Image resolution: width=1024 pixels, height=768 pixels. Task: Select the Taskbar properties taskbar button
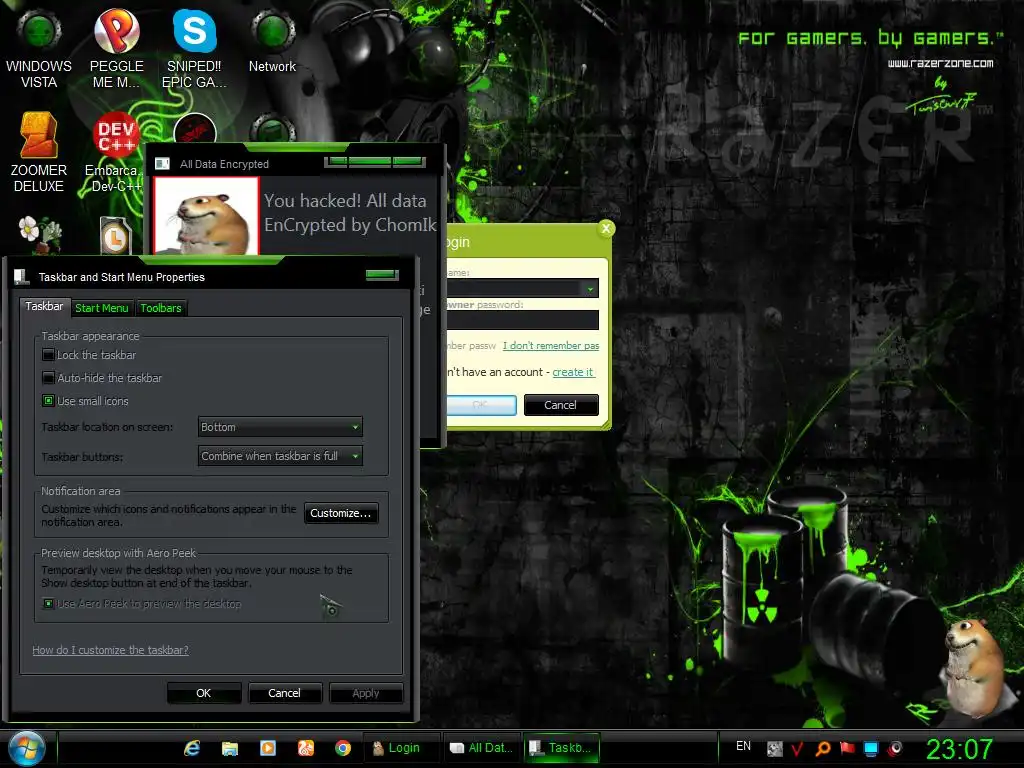(x=561, y=748)
